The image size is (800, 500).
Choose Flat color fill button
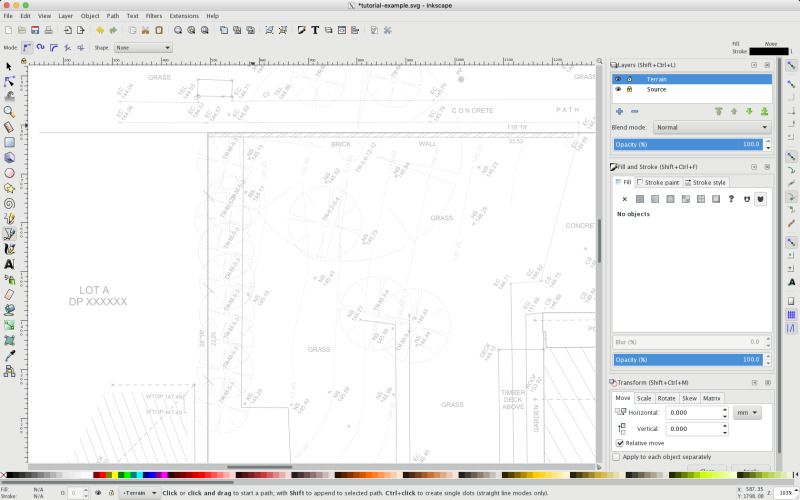coord(640,199)
